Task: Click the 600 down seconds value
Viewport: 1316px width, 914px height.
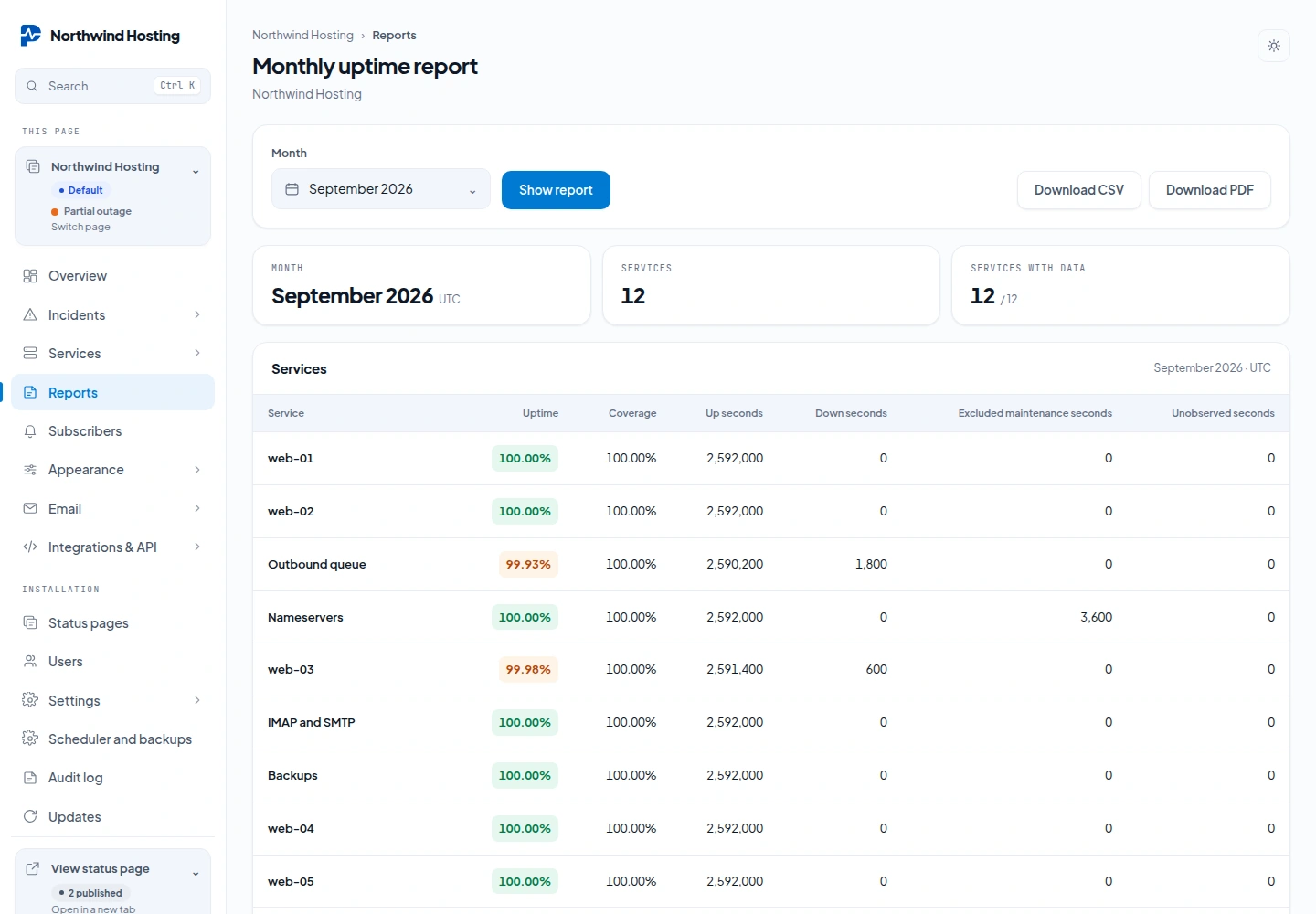Action: click(876, 669)
